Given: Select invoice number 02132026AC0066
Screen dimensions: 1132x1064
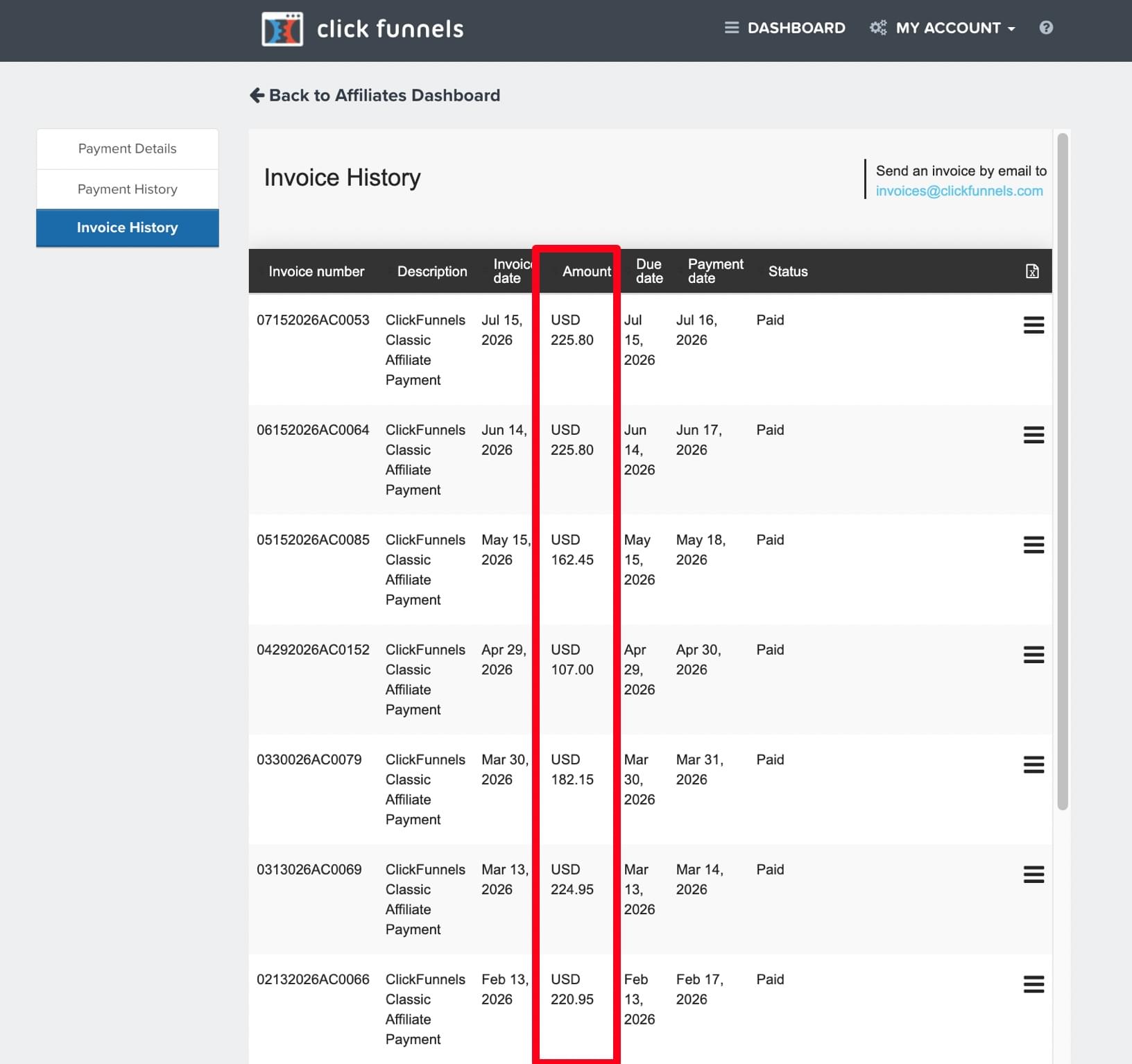Looking at the screenshot, I should pyautogui.click(x=313, y=979).
